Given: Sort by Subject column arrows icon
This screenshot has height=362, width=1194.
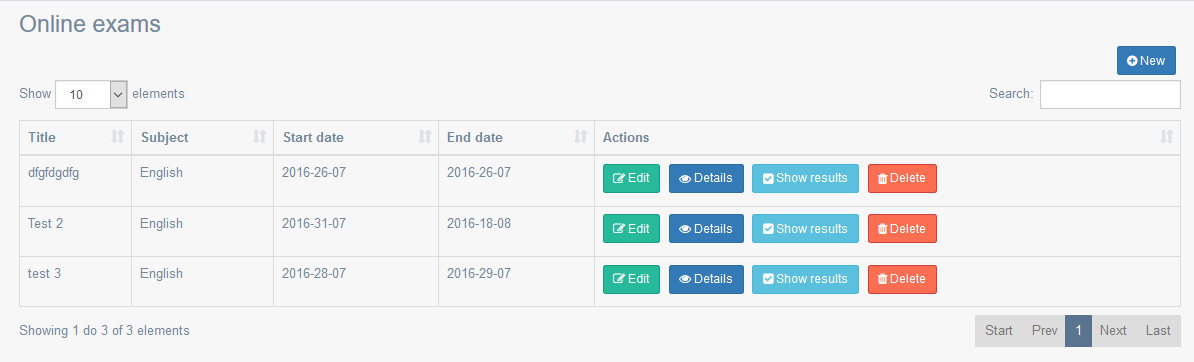Looking at the screenshot, I should coord(260,137).
